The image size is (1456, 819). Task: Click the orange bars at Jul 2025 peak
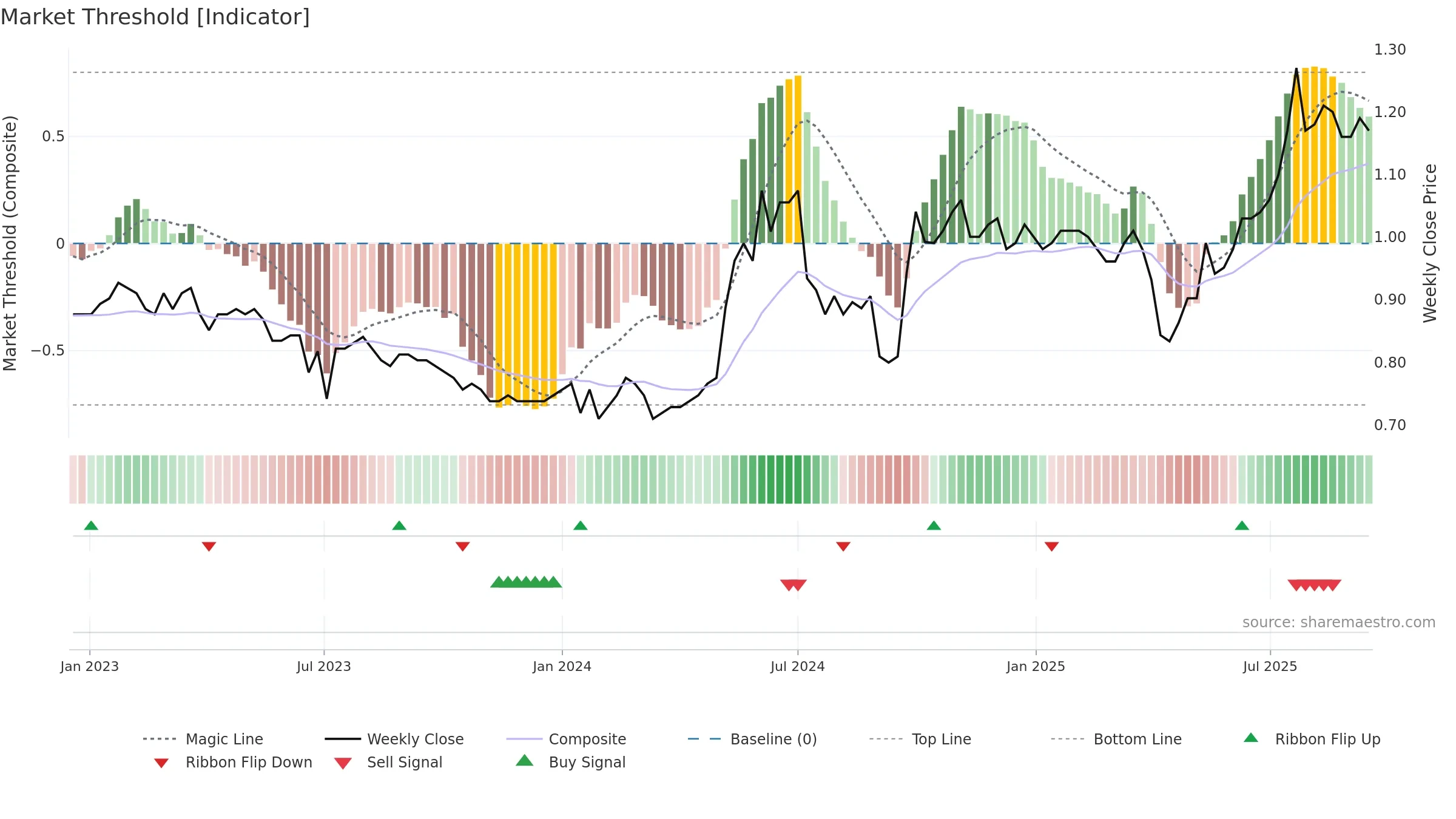tap(1315, 155)
